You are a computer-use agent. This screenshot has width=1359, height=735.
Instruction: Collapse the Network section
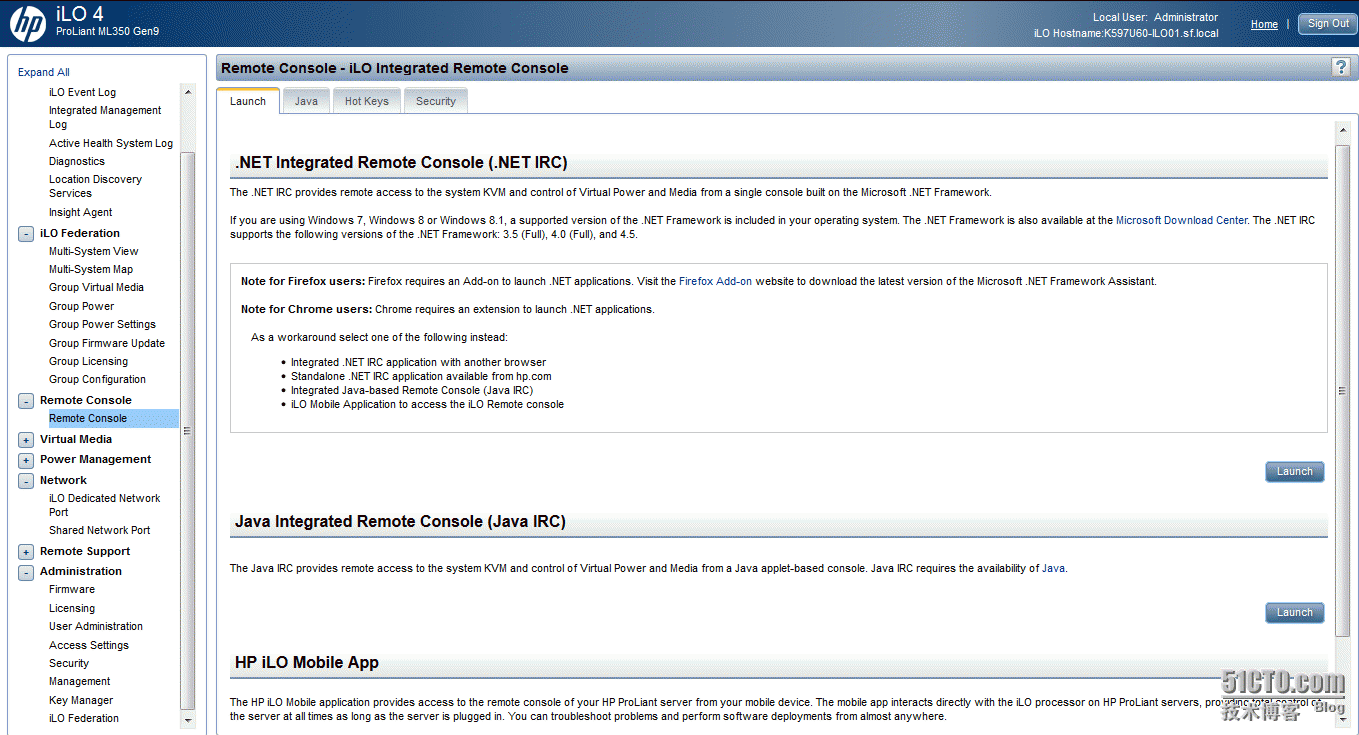(26, 481)
